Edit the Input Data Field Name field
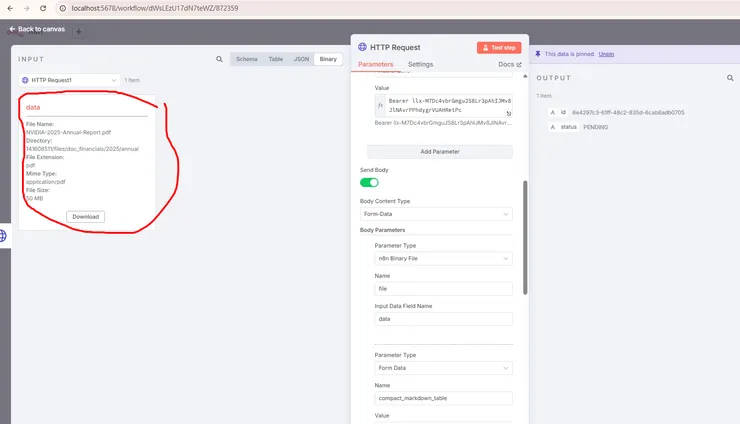This screenshot has width=740, height=424. [x=443, y=319]
